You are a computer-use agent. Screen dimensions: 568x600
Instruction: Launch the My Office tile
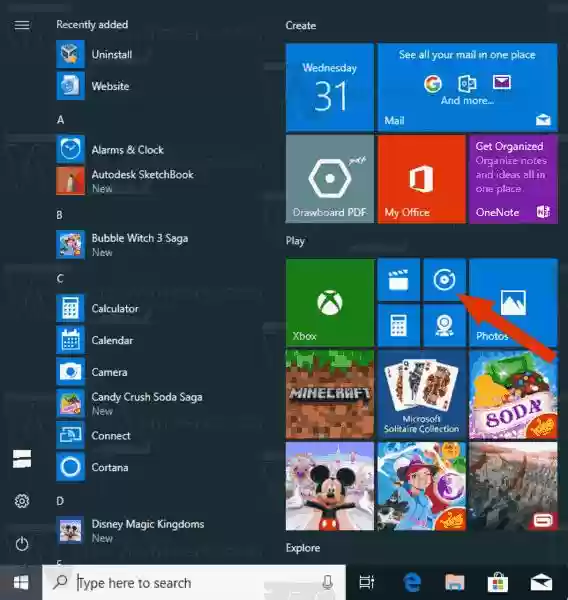(x=421, y=179)
